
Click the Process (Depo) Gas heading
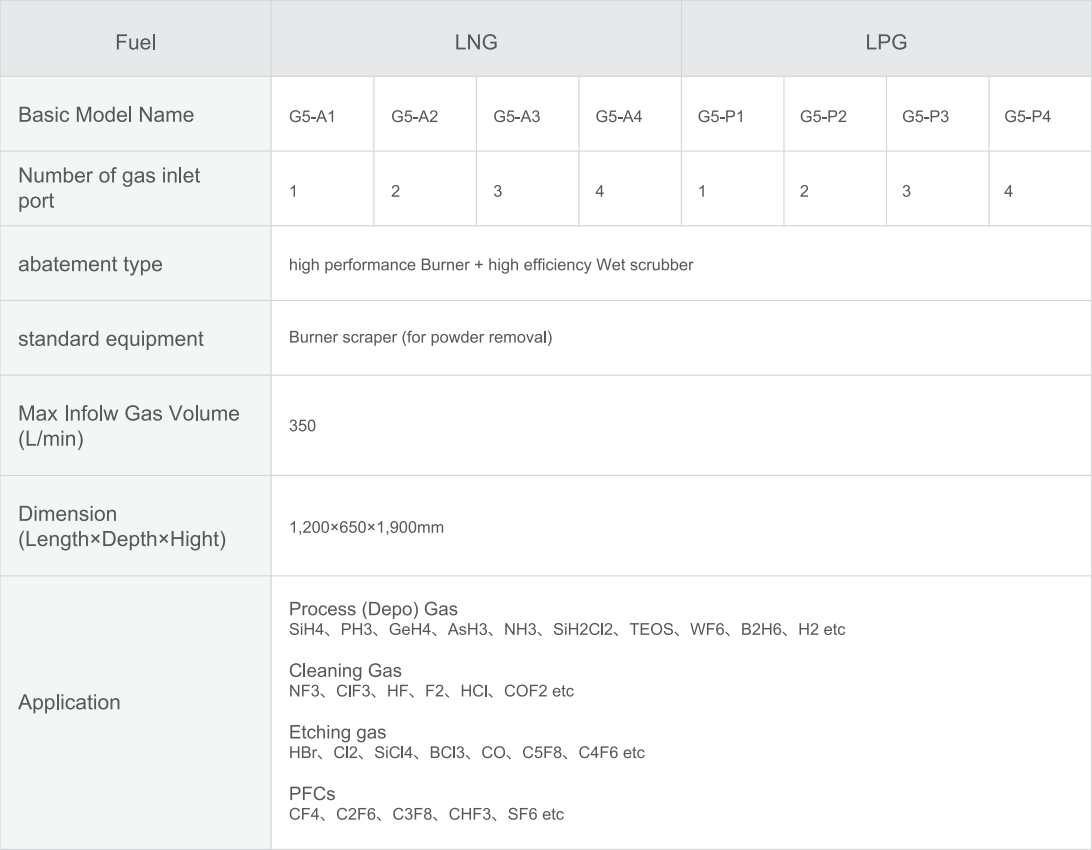(373, 609)
